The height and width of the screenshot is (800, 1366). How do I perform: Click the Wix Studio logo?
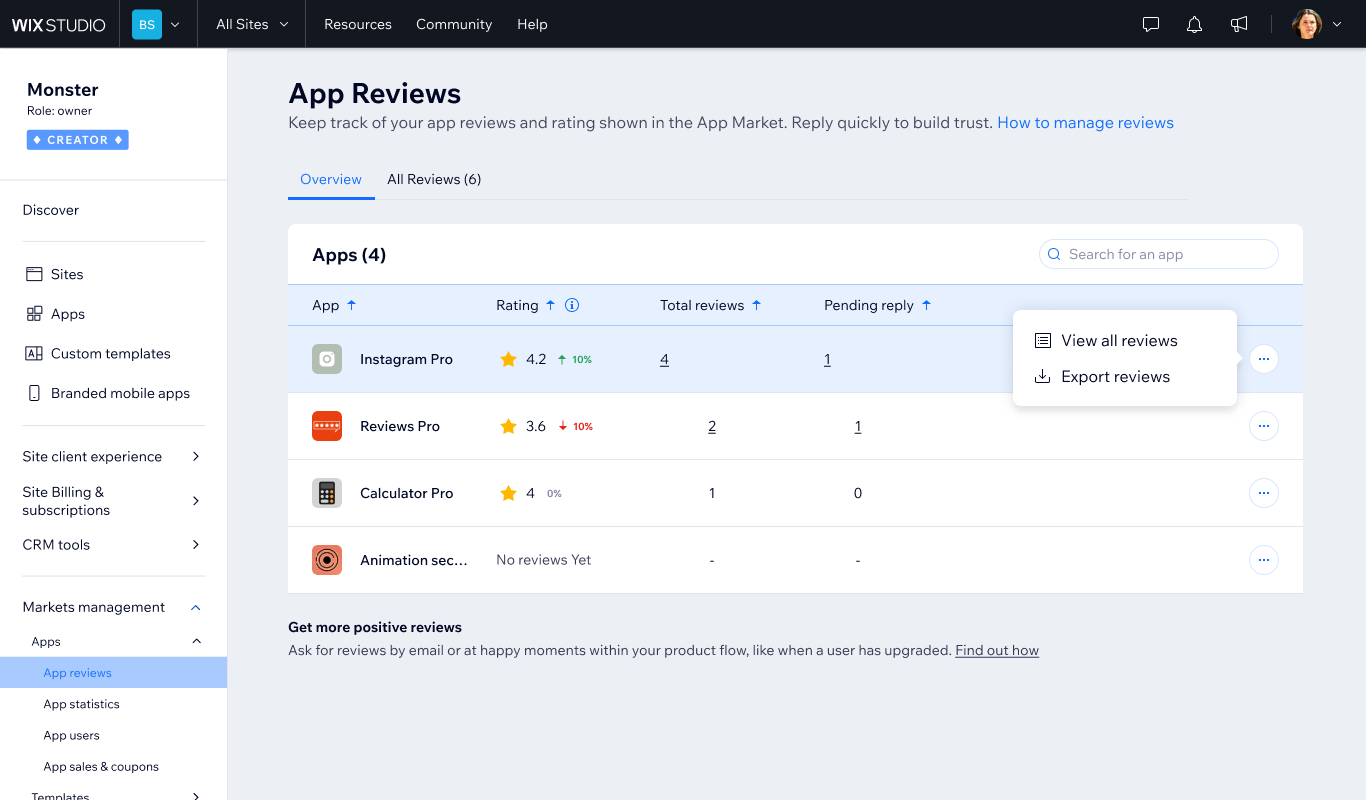point(59,25)
